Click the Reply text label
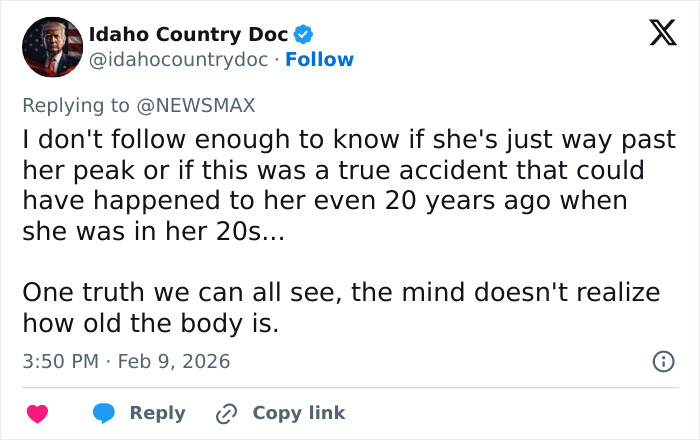Image resolution: width=700 pixels, height=440 pixels. 158,413
